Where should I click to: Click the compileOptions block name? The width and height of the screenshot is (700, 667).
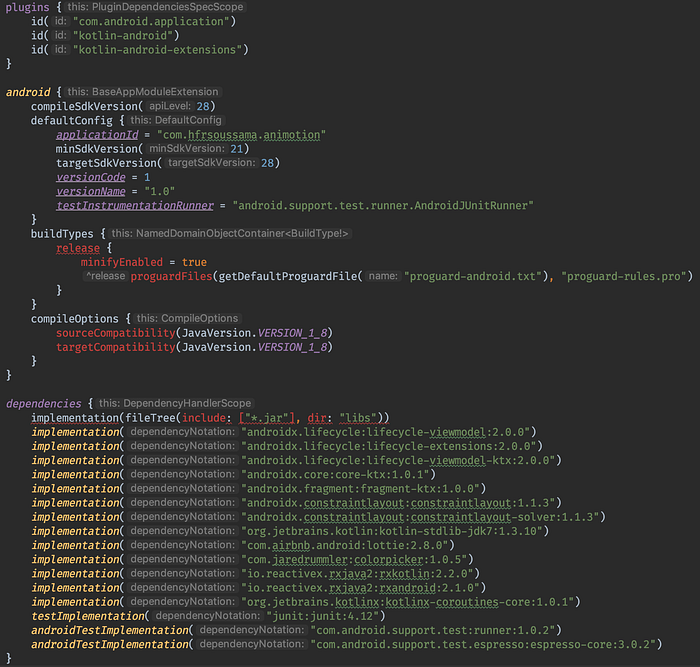75,319
